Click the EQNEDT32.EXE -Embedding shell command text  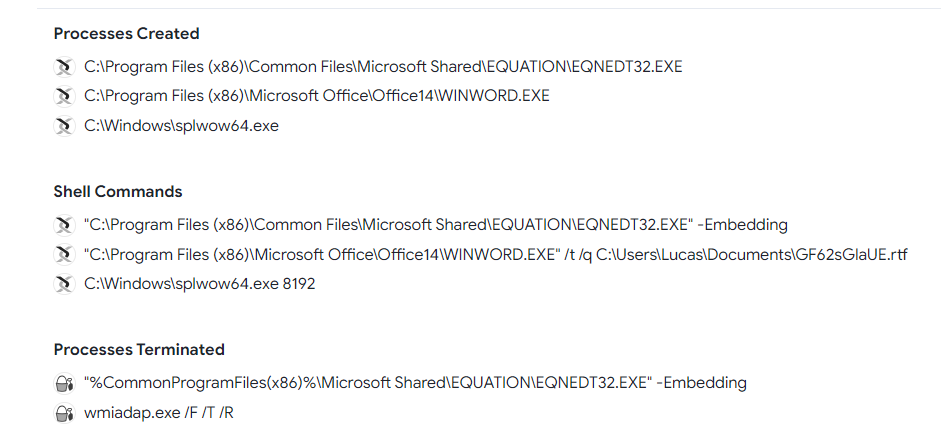coord(435,225)
